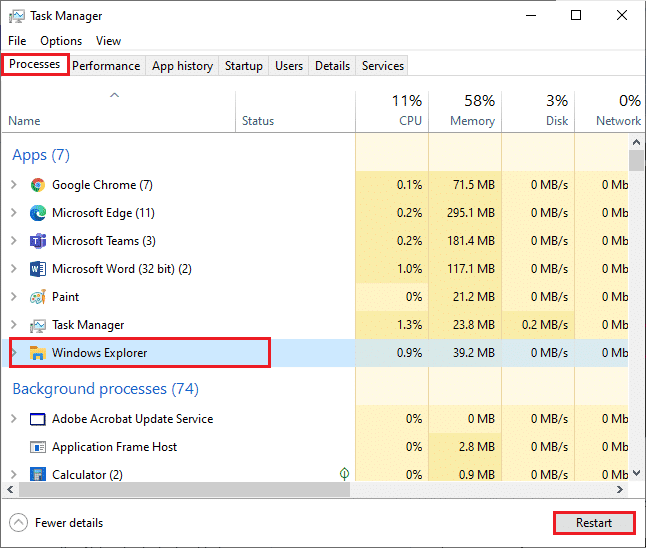Viewport: 646px width, 548px height.
Task: Switch to the App history tab
Action: pyautogui.click(x=183, y=66)
